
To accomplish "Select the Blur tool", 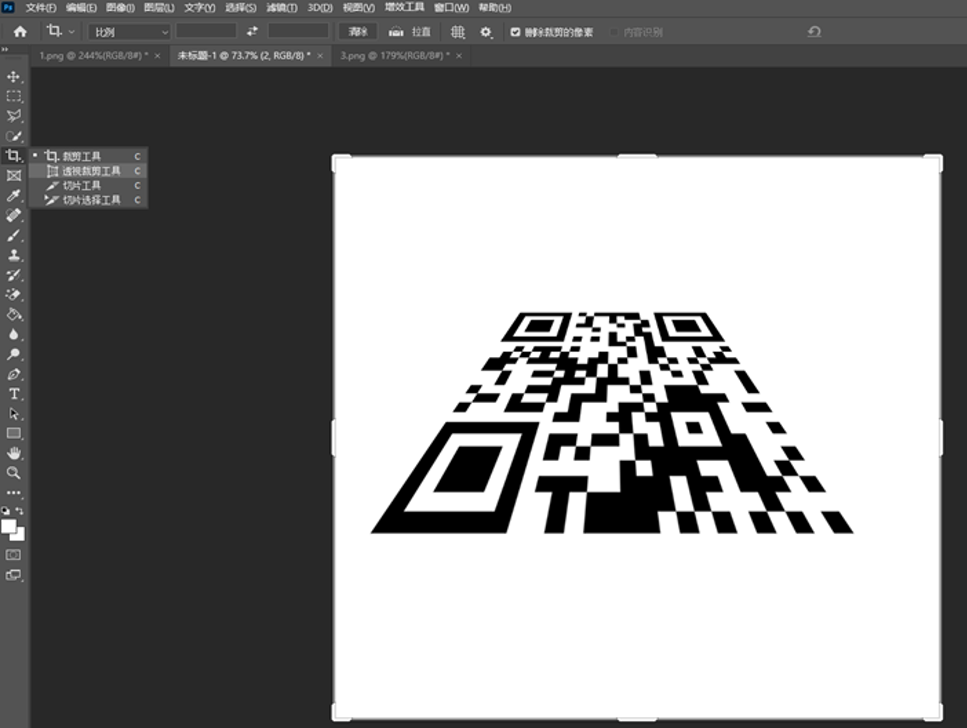I will [x=14, y=334].
